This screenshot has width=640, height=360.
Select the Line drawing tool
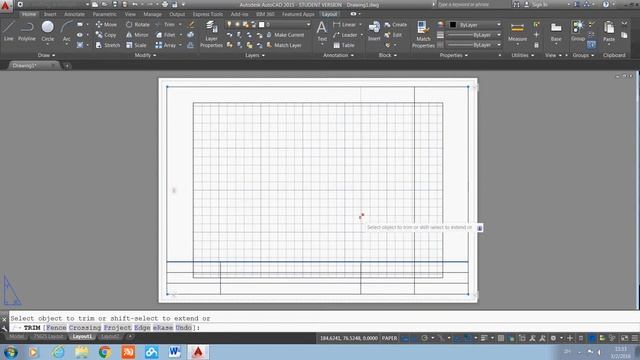click(x=9, y=31)
